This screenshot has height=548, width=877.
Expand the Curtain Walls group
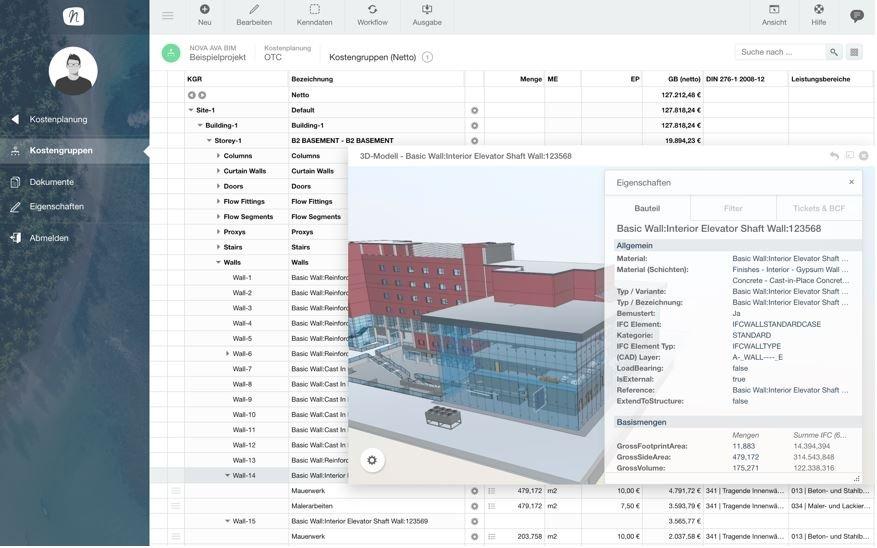[218, 171]
